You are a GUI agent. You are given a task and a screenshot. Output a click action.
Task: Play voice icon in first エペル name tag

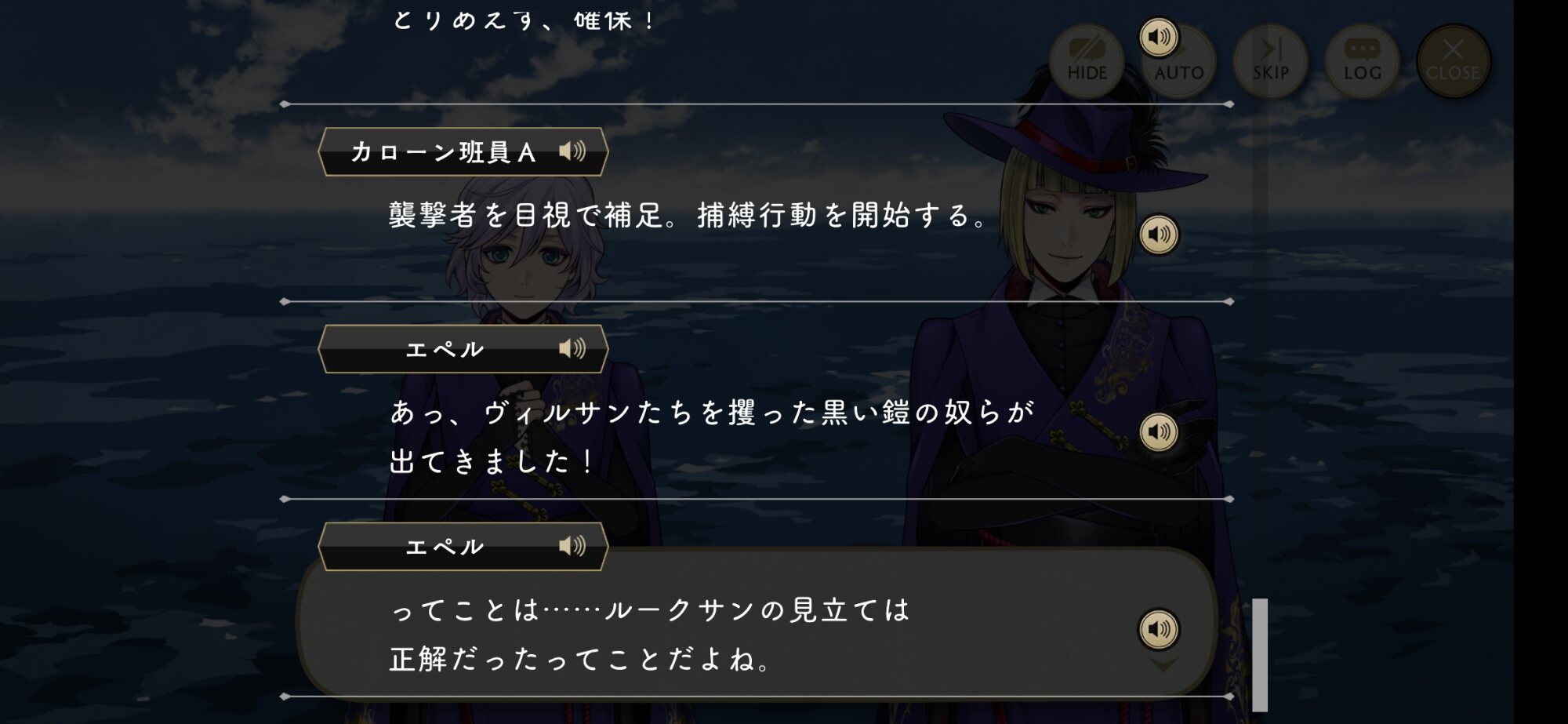pyautogui.click(x=572, y=348)
